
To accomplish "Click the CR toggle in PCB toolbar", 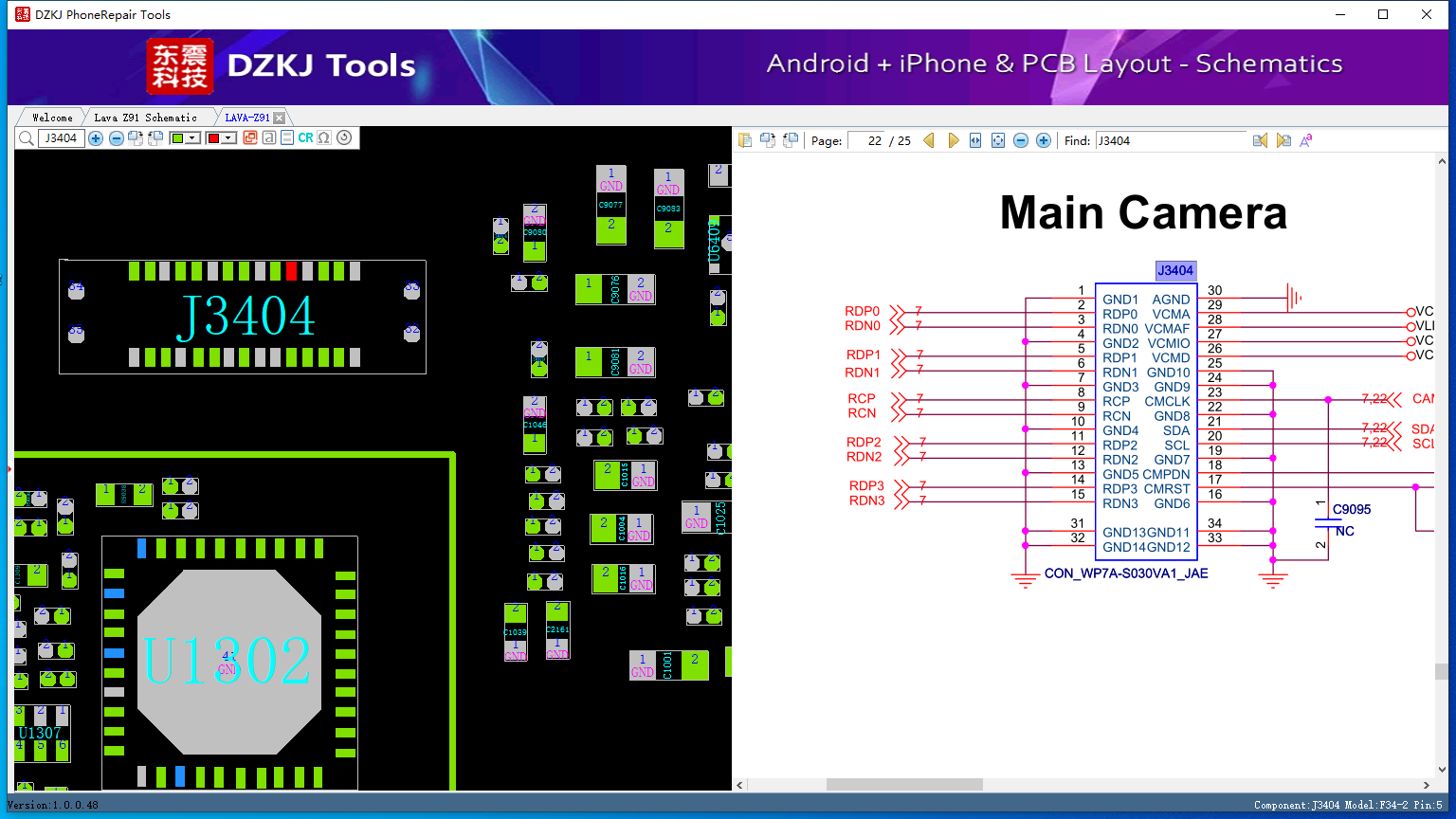I will pyautogui.click(x=305, y=138).
